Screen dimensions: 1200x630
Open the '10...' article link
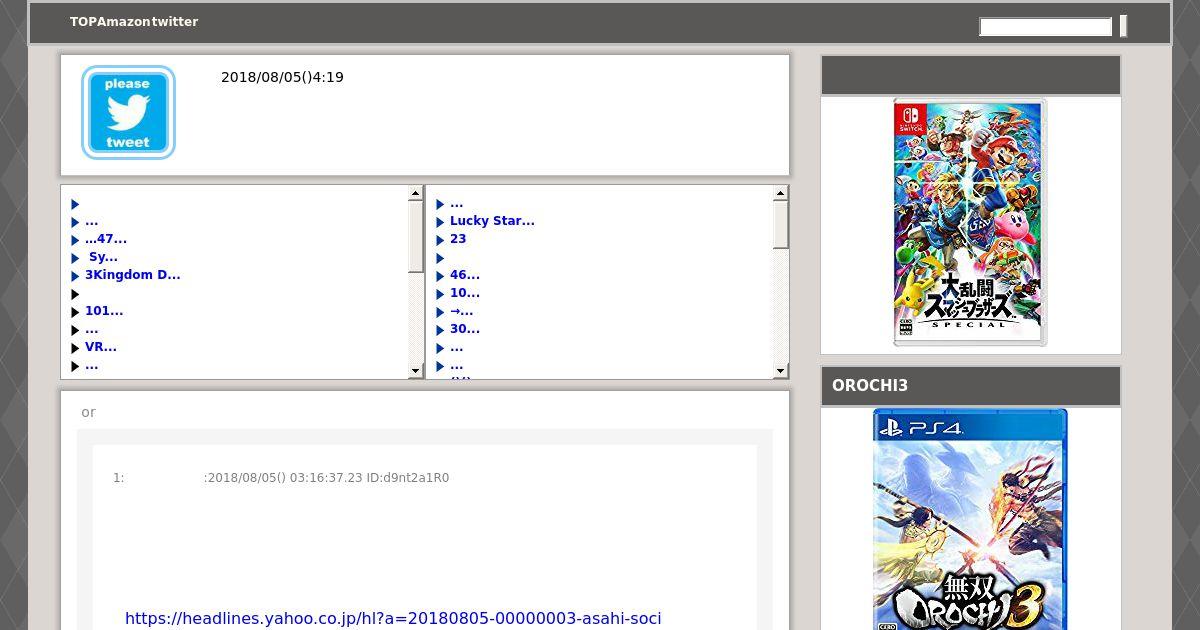click(465, 293)
